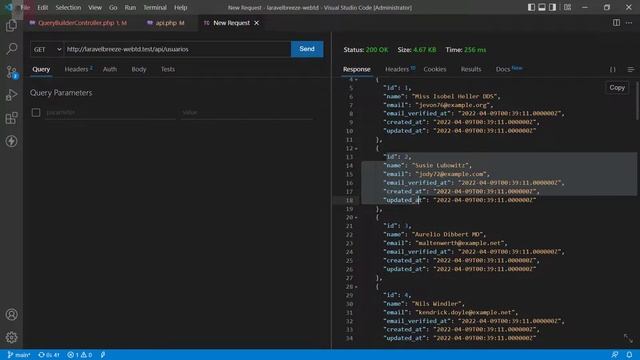Open the View menu
Viewport: 640px width, 360px height.
(x=95, y=7)
